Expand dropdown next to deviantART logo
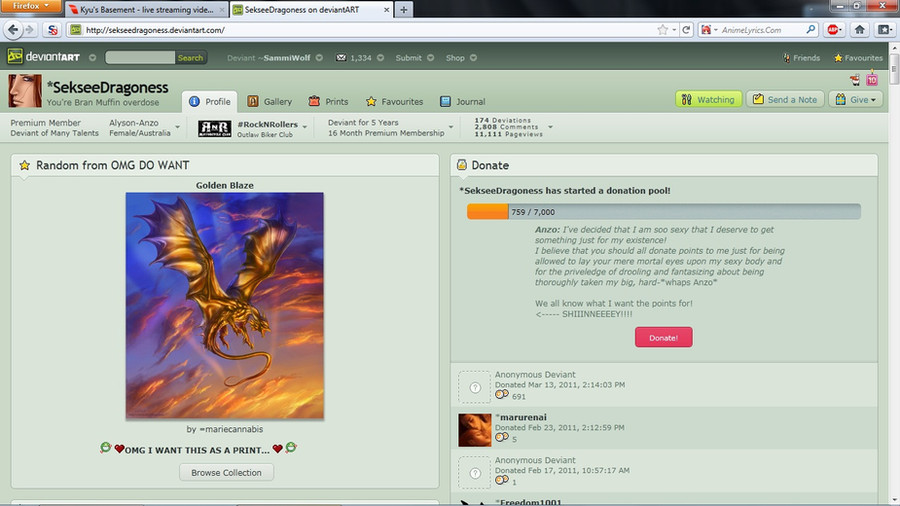The image size is (900, 506). (92, 58)
